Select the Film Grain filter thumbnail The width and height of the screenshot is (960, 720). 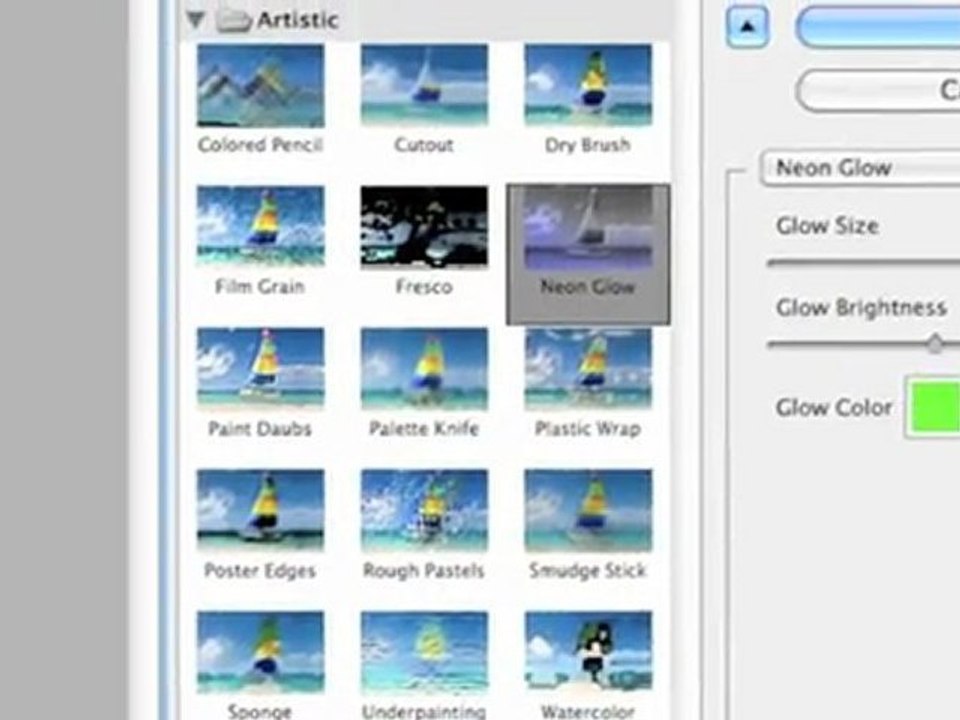(260, 227)
